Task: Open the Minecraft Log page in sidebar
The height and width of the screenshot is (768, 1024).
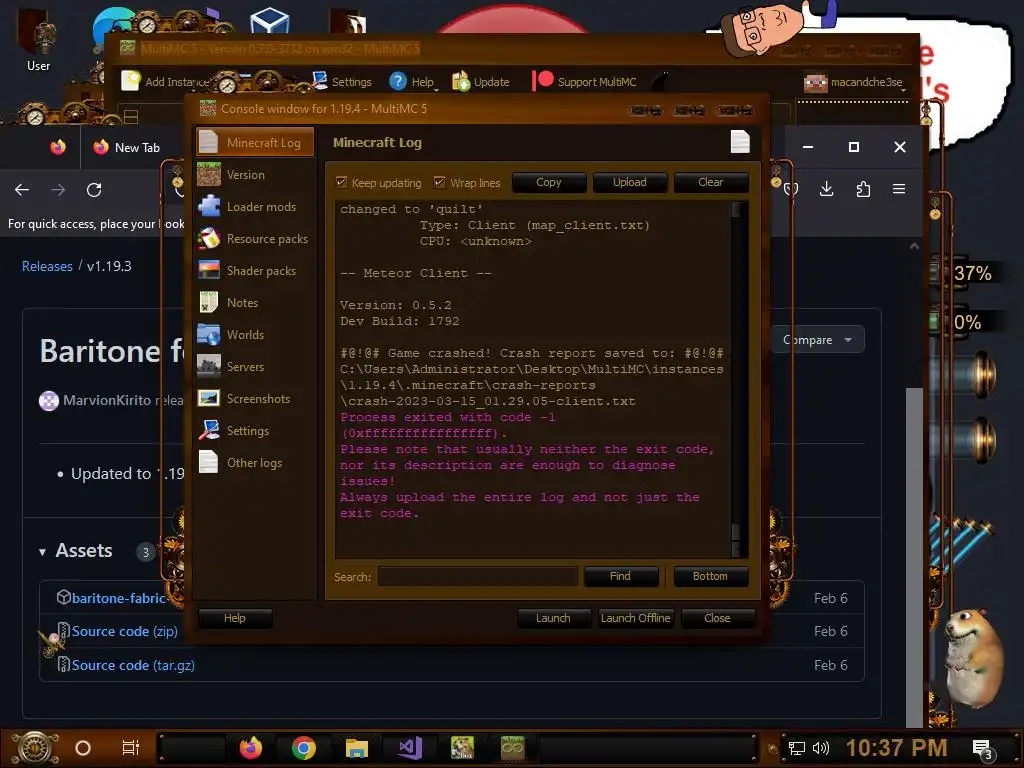Action: 255,142
